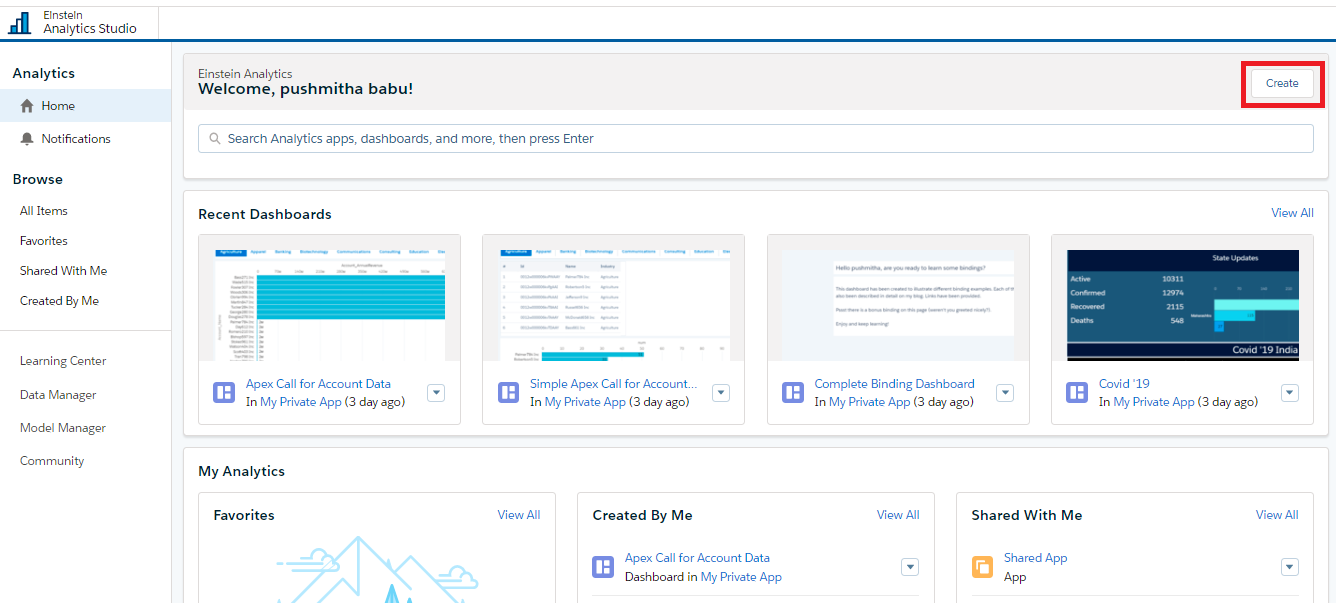Click dashboard icon beside Apex Call for Account Data in Recent Dashboards

tap(224, 392)
